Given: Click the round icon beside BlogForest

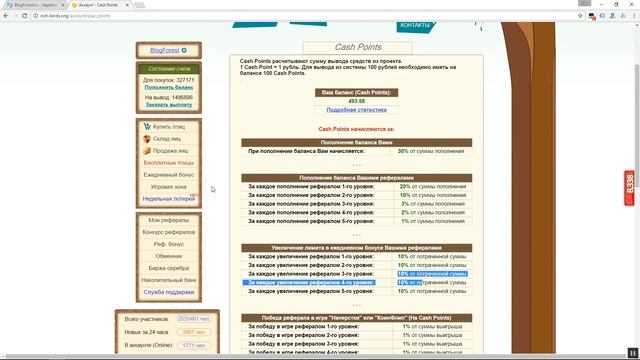Looking at the screenshot, I should pyautogui.click(x=184, y=50).
